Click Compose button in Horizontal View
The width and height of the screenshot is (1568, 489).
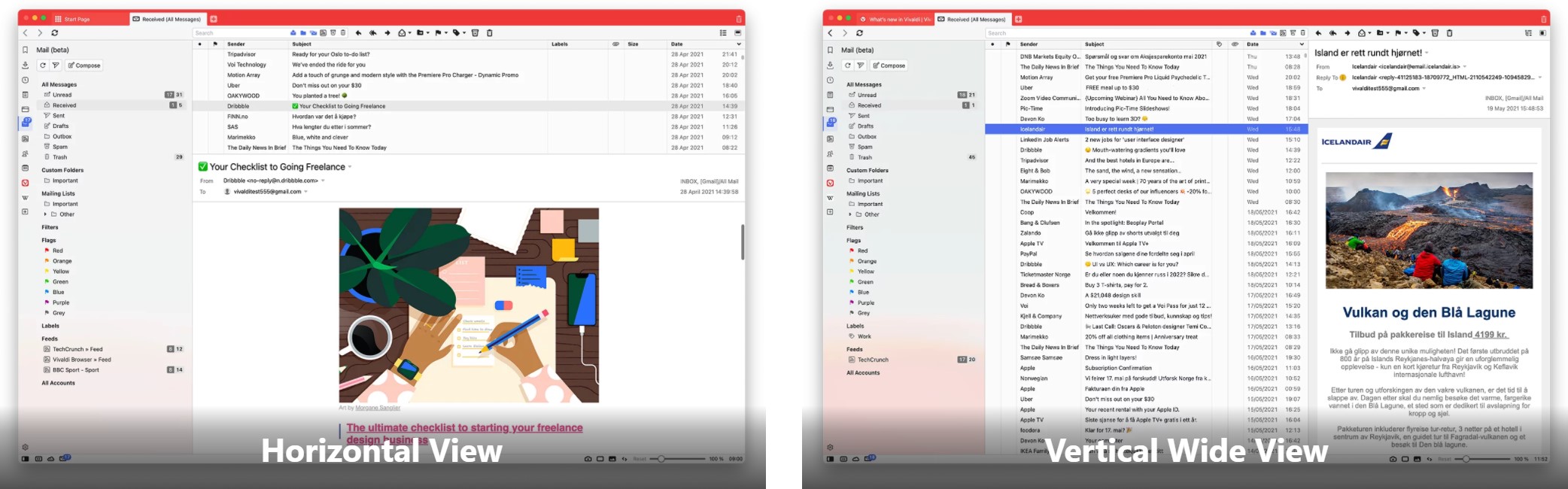(x=84, y=65)
